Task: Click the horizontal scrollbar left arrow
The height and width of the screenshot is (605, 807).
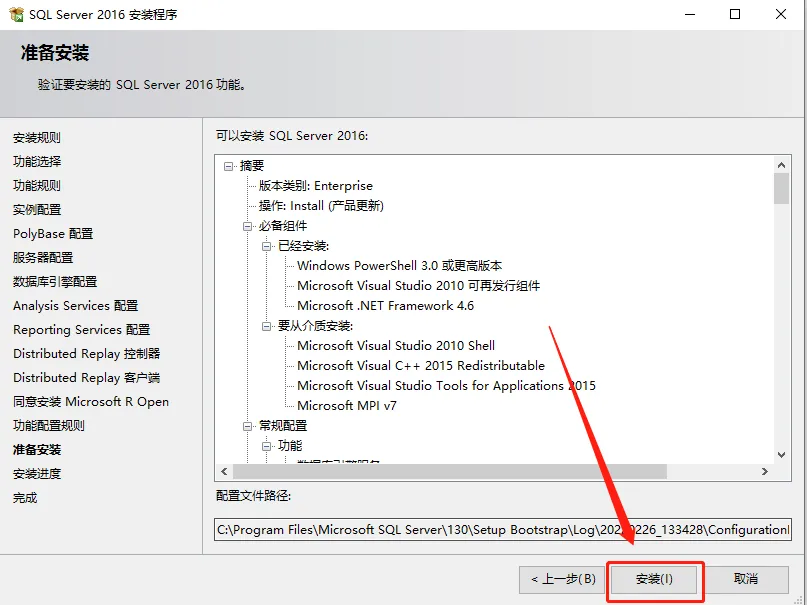Action: (x=224, y=471)
